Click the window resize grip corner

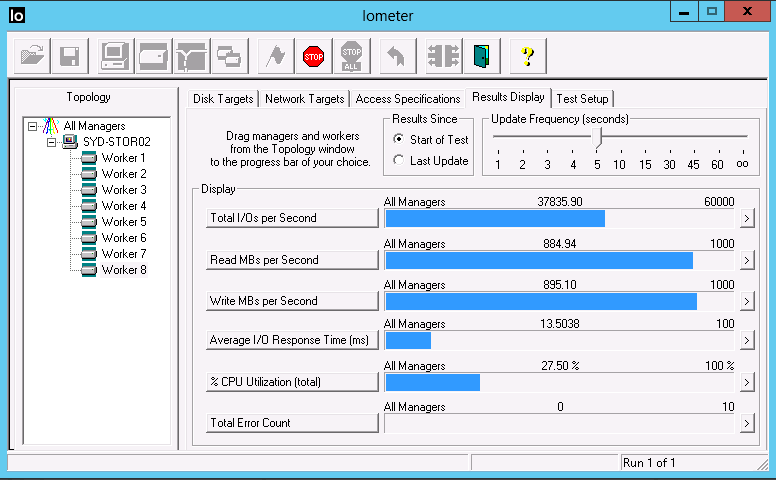pos(763,464)
